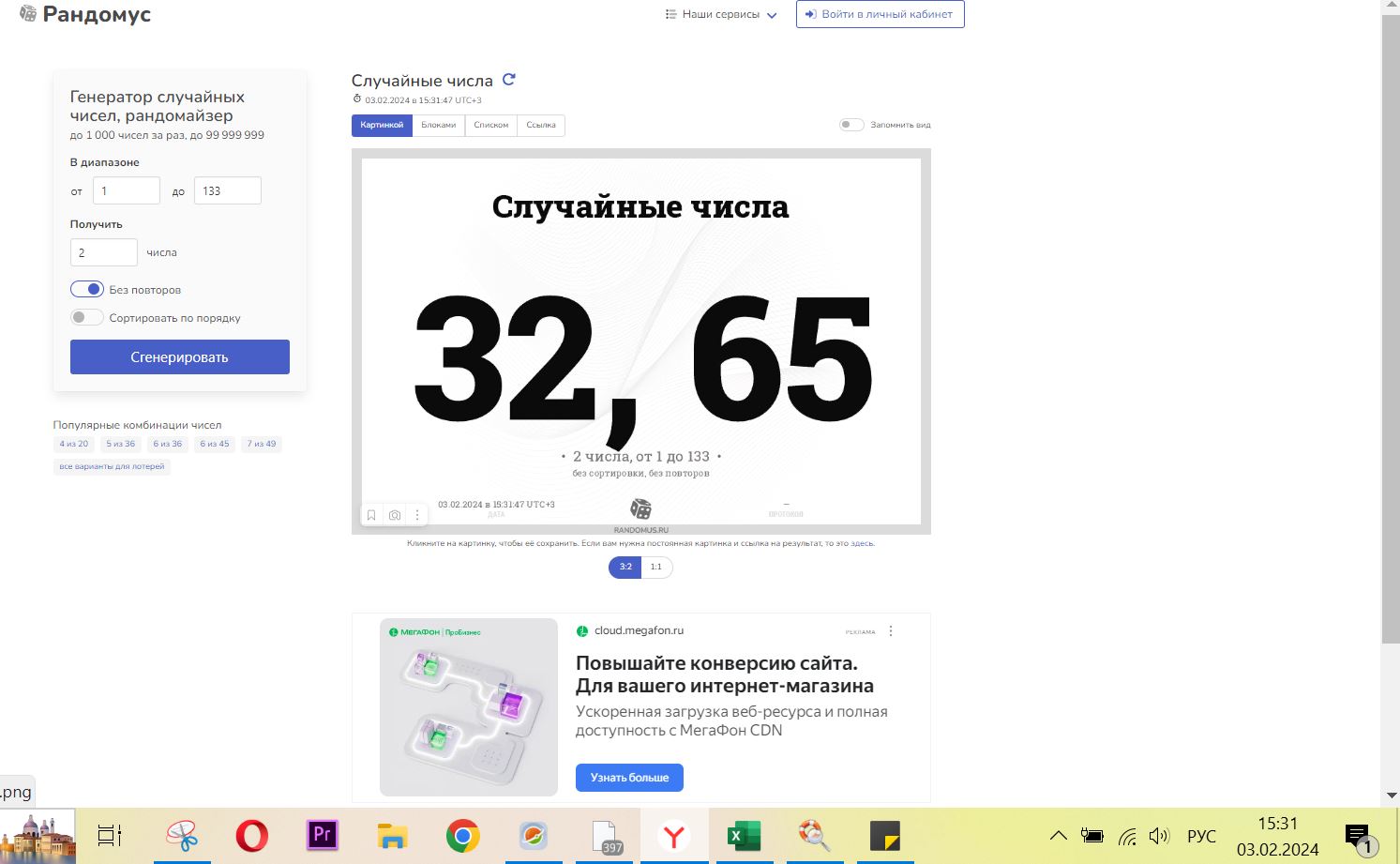Click the refresh icon next to Случайные числа
The width and height of the screenshot is (1400, 864).
(509, 80)
